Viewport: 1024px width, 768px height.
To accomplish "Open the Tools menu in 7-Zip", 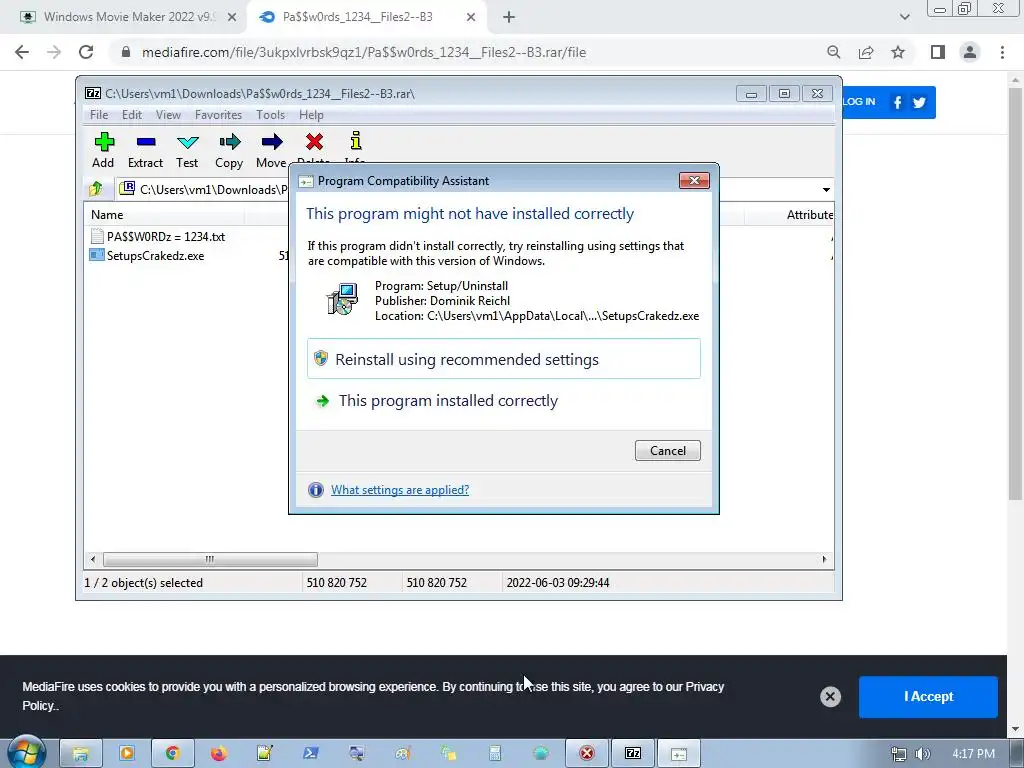I will pyautogui.click(x=270, y=115).
